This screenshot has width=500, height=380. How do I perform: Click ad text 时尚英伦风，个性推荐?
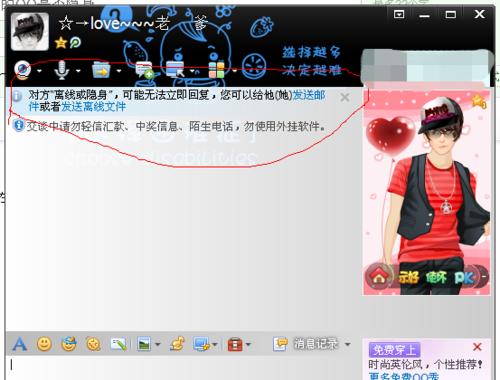(425, 365)
